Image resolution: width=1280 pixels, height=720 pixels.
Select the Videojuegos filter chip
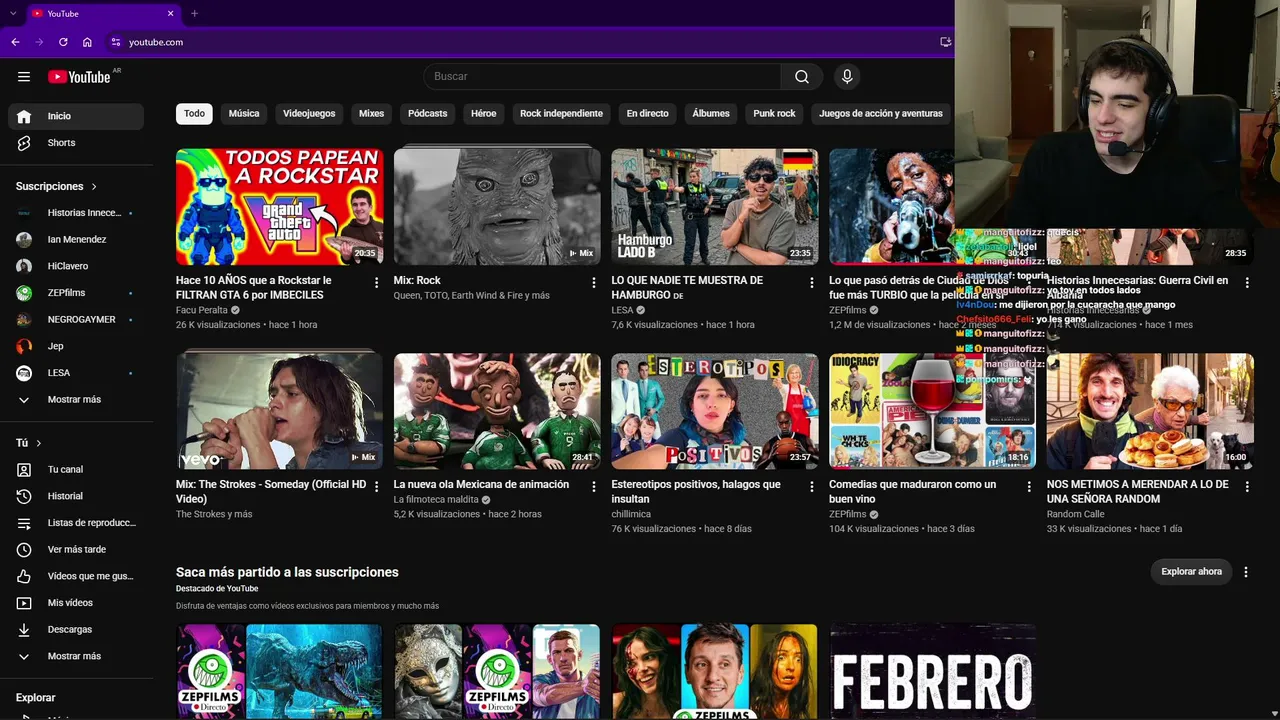(309, 114)
